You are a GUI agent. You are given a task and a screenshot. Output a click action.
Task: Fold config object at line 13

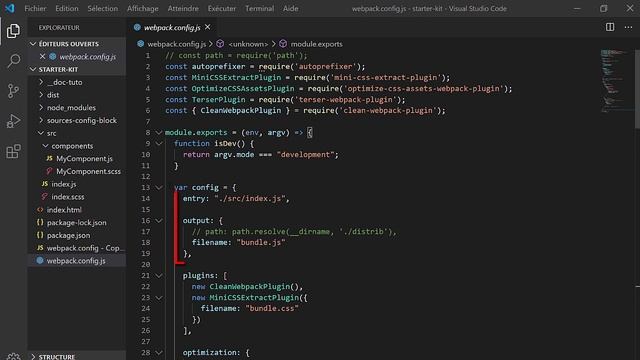pyautogui.click(x=159, y=187)
